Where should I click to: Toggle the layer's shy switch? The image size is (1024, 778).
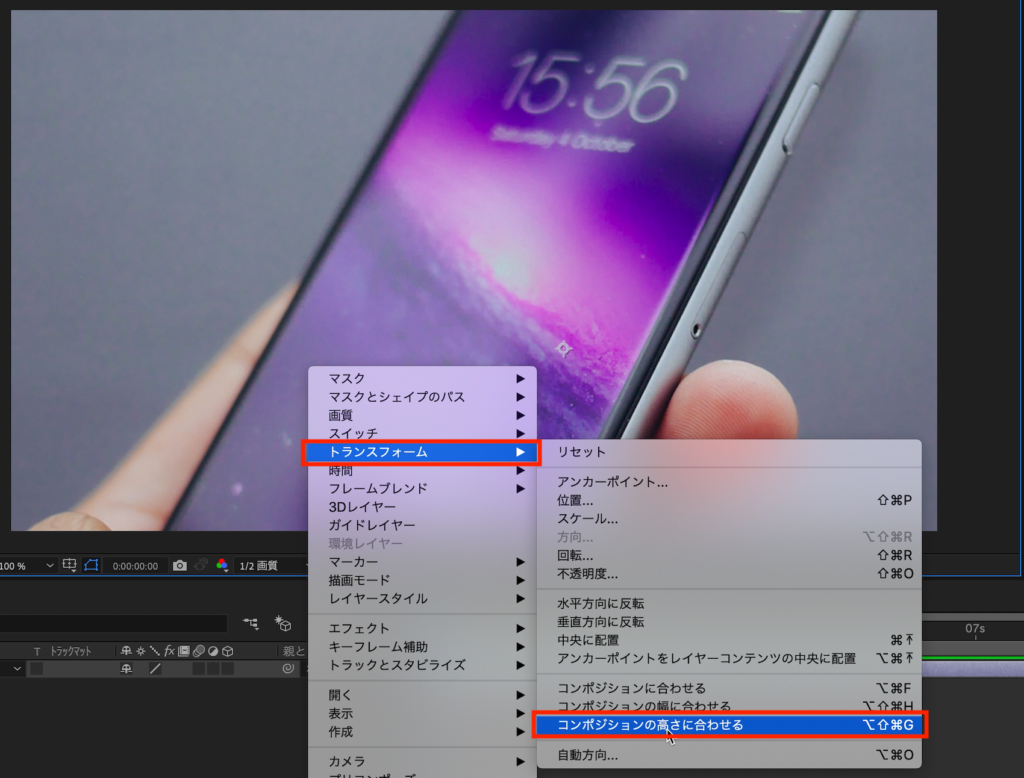coord(126,669)
